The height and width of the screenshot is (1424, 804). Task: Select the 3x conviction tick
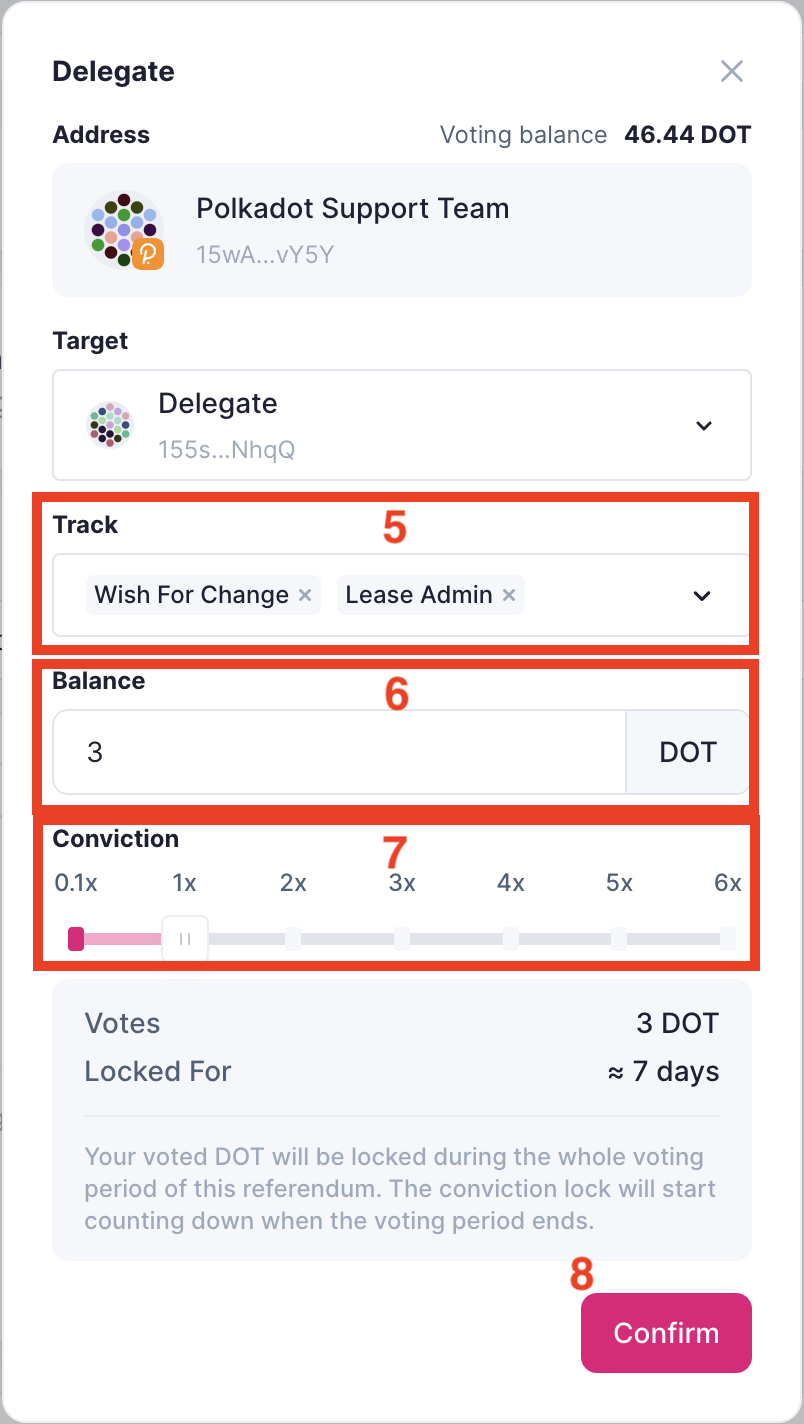pos(402,938)
